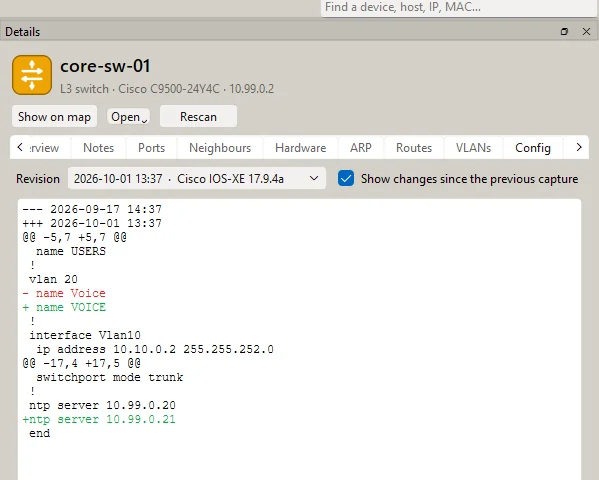Viewport: 599px width, 480px height.
Task: Click the 'switchport mode trunk' line
Action: coord(110,378)
